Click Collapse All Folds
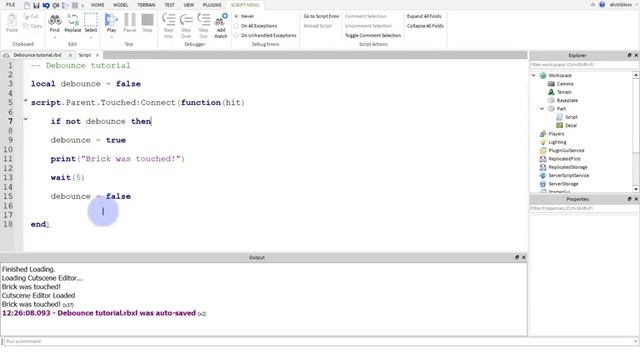The height and width of the screenshot is (360, 640). pos(425,26)
